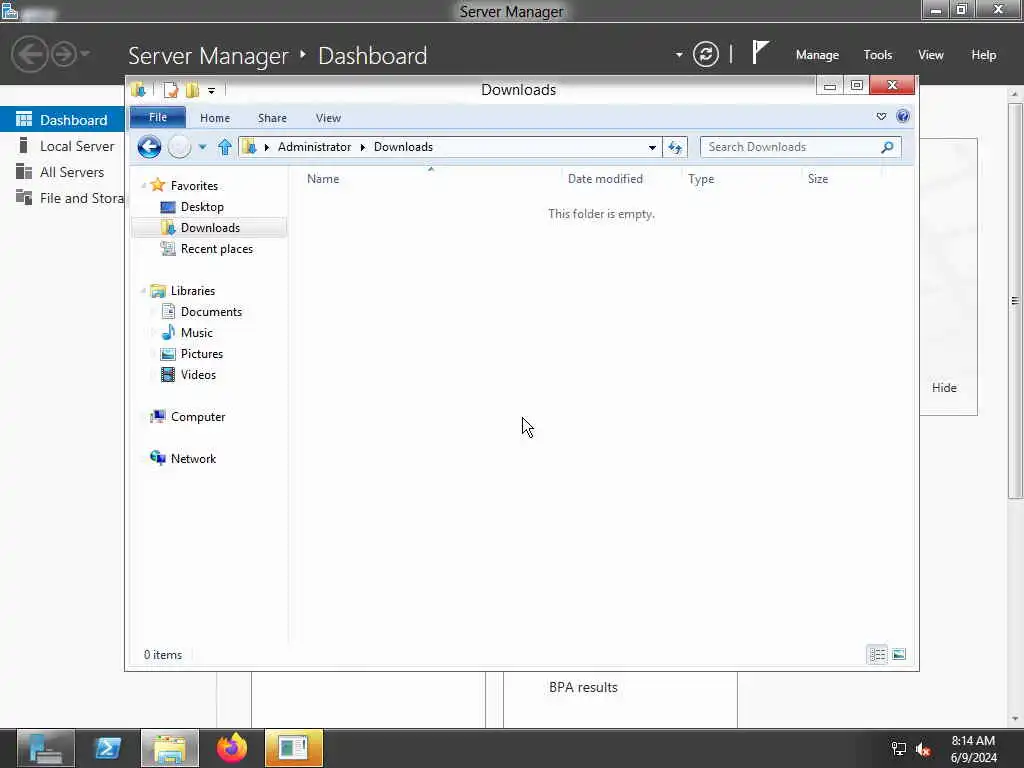1024x768 pixels.
Task: Open recent locations dropdown arrow
Action: [202, 147]
